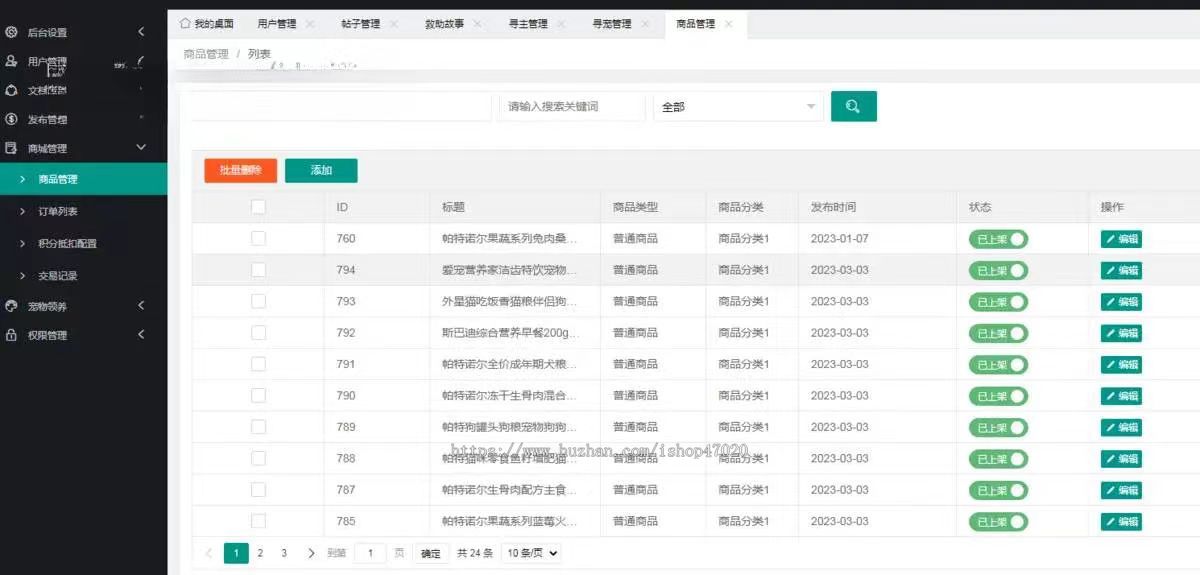Open the 全部 filter dropdown
Viewport: 1200px width, 575px height.
point(738,106)
